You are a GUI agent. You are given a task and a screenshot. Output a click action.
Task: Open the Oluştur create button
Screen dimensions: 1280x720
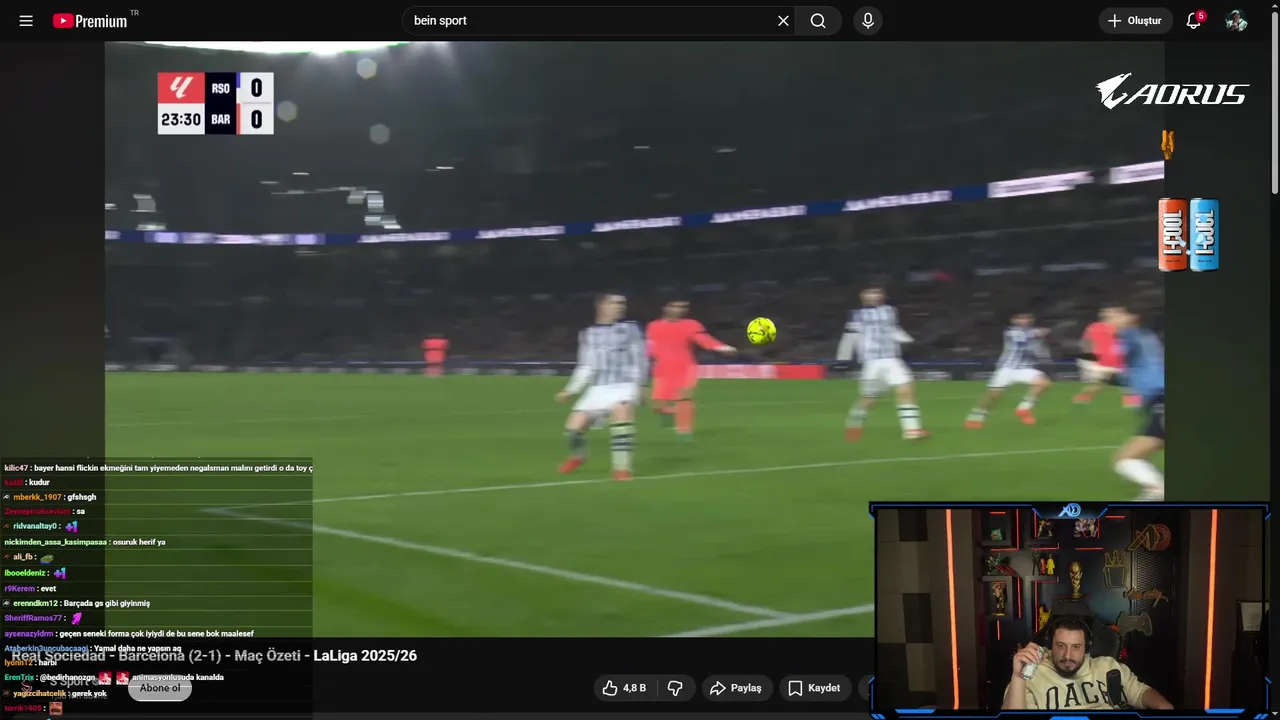[x=1135, y=21]
